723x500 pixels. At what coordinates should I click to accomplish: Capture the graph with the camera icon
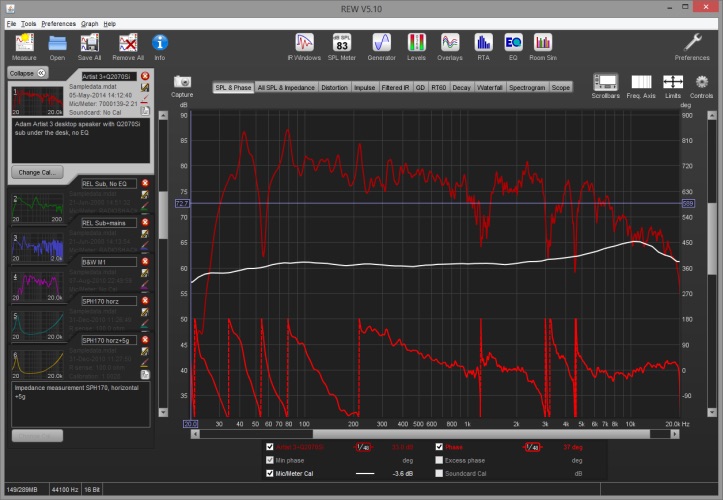pyautogui.click(x=182, y=82)
